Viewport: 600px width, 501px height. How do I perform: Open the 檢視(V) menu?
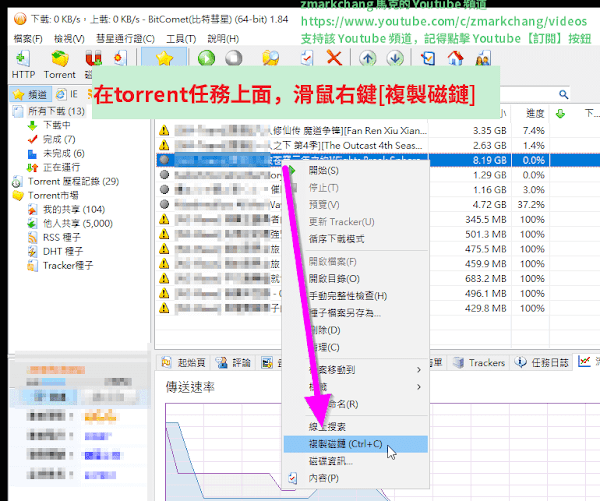pos(69,39)
